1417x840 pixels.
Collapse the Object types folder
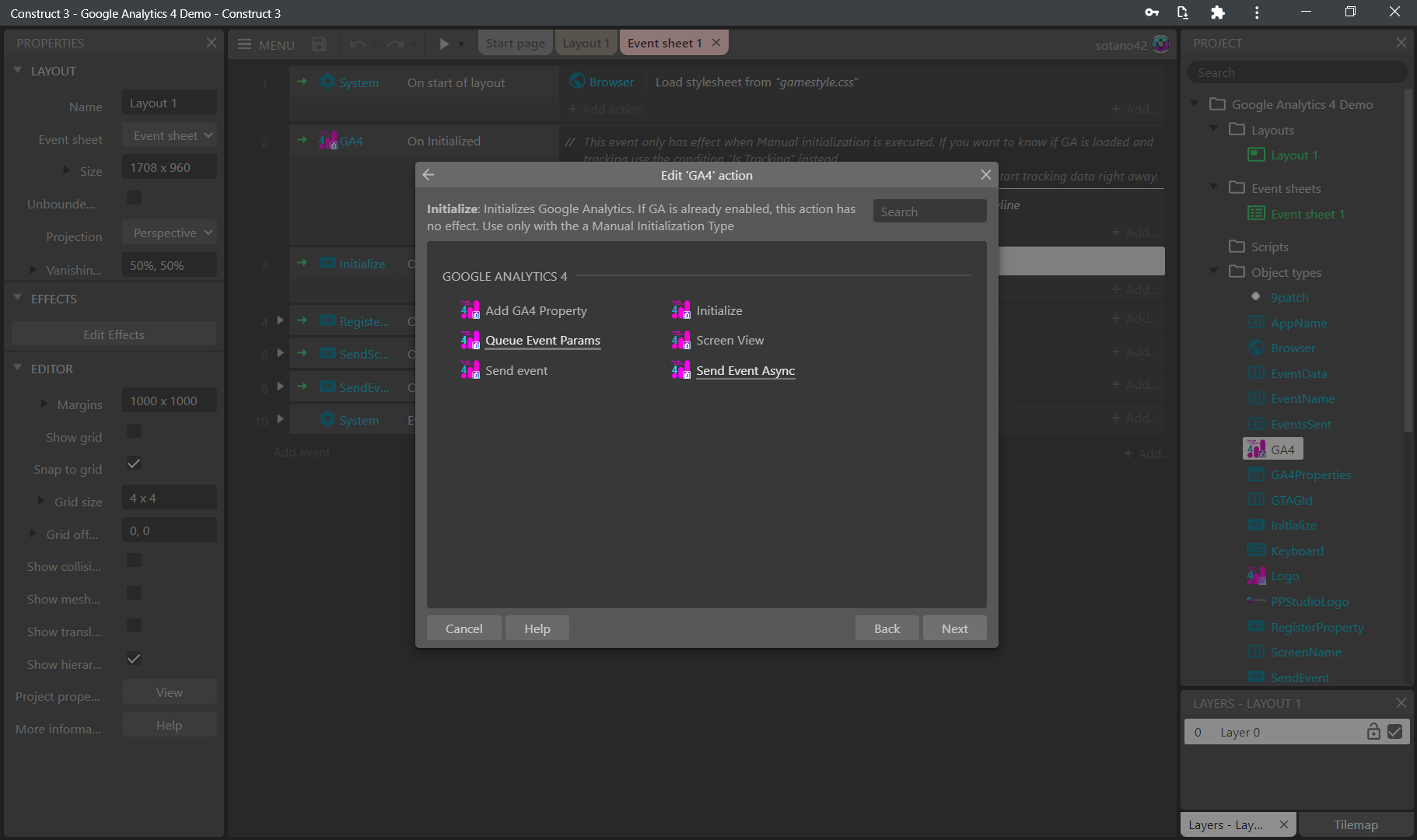1214,271
